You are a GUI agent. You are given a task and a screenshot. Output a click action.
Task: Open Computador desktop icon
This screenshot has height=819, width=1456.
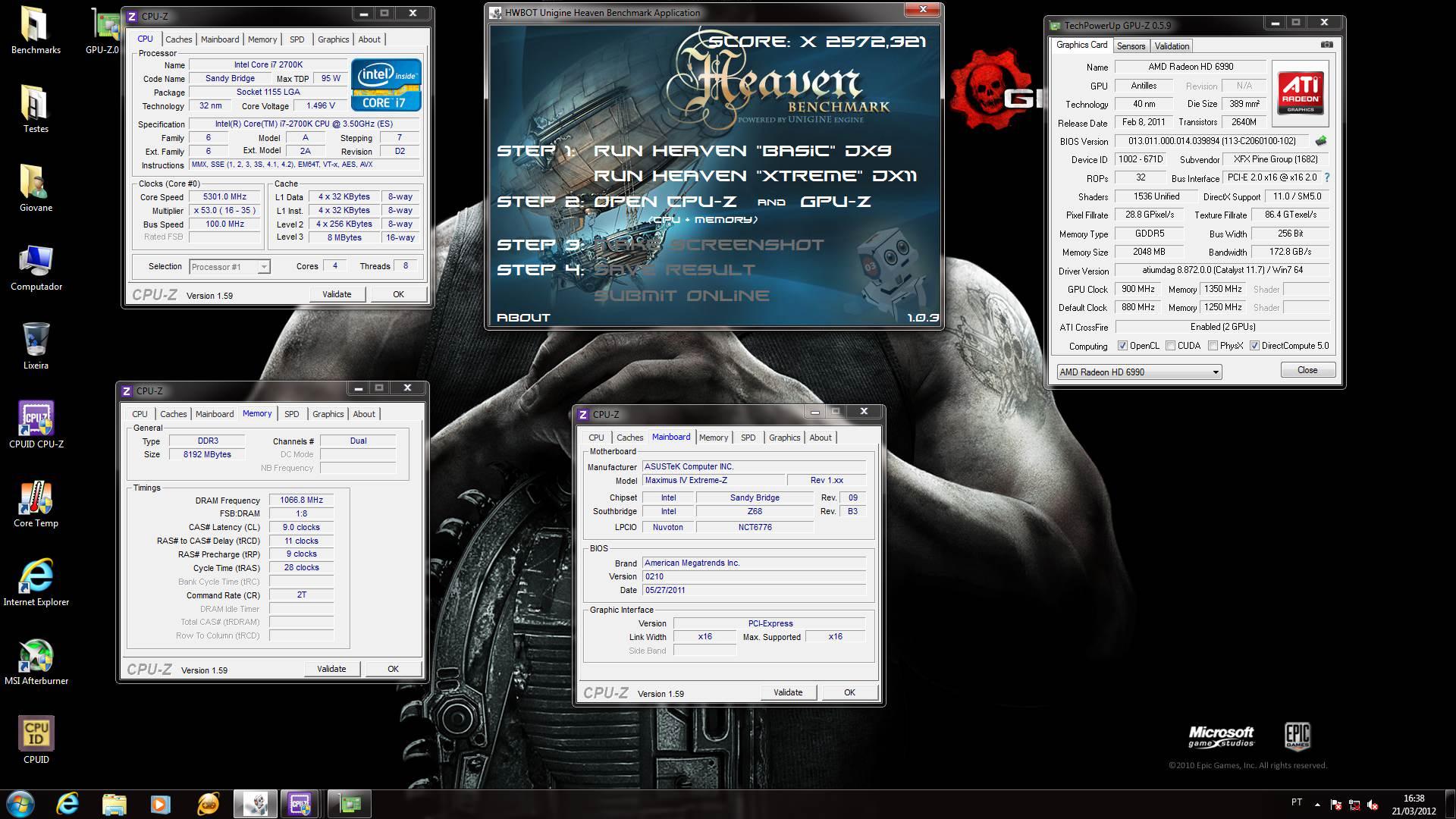[x=36, y=267]
